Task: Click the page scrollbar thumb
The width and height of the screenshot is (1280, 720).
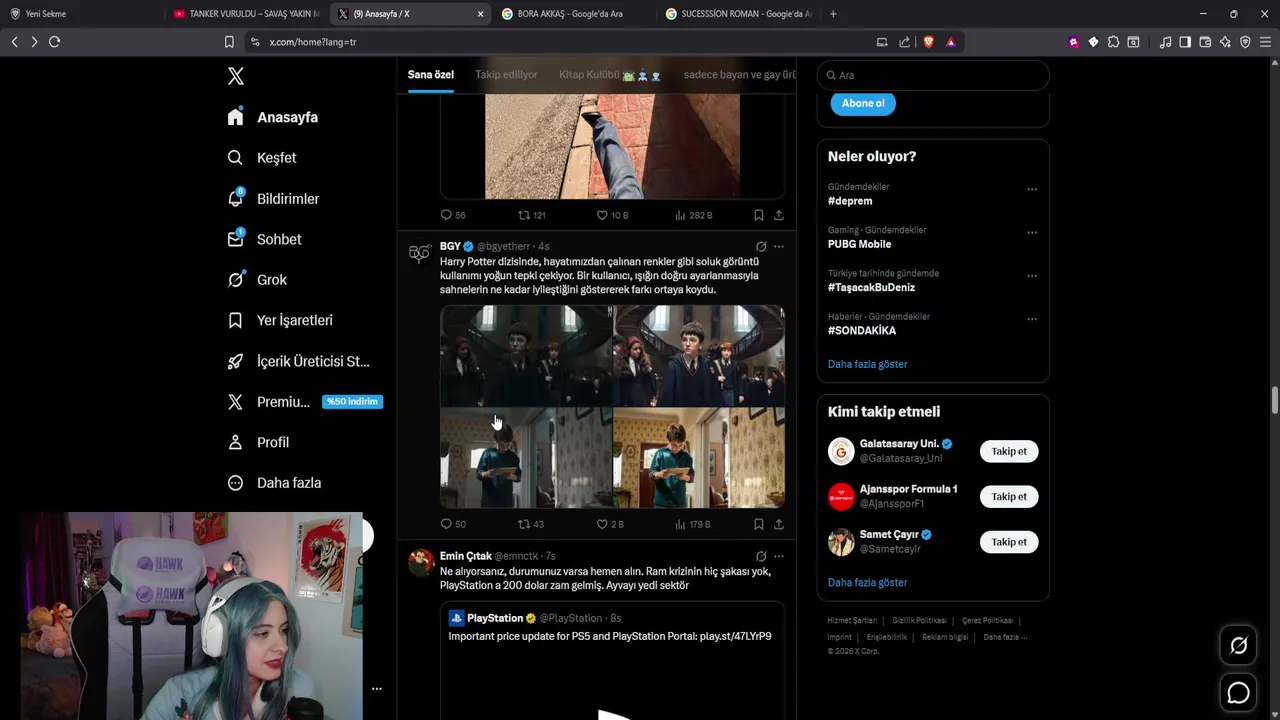Action: [1275, 400]
